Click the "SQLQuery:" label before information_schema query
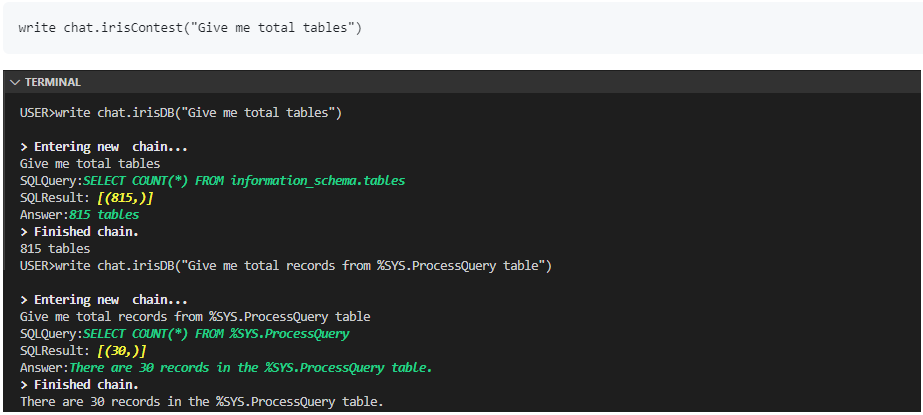Viewport: 923px width, 415px height. point(51,181)
